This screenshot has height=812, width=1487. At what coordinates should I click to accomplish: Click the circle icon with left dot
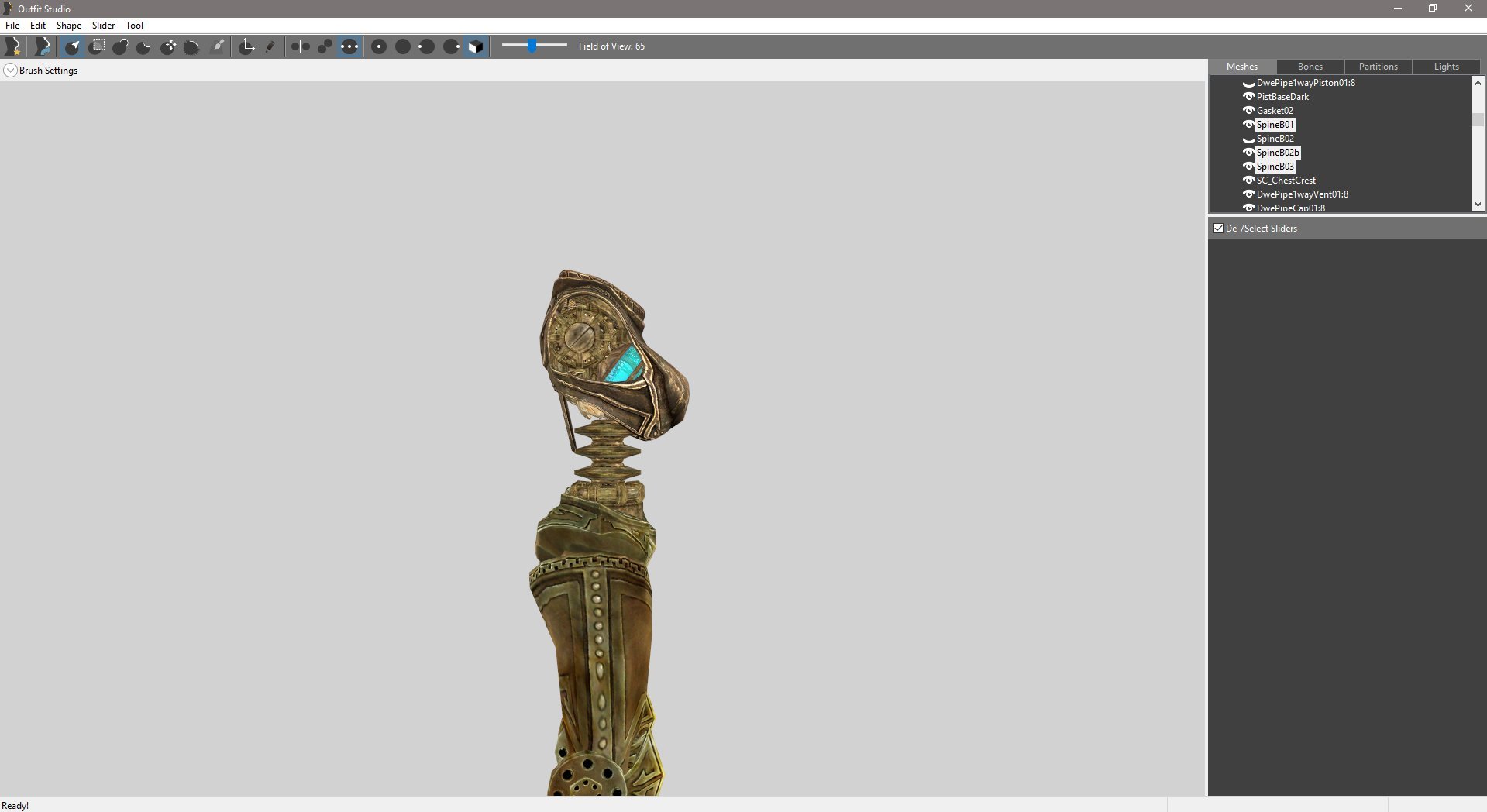427,46
